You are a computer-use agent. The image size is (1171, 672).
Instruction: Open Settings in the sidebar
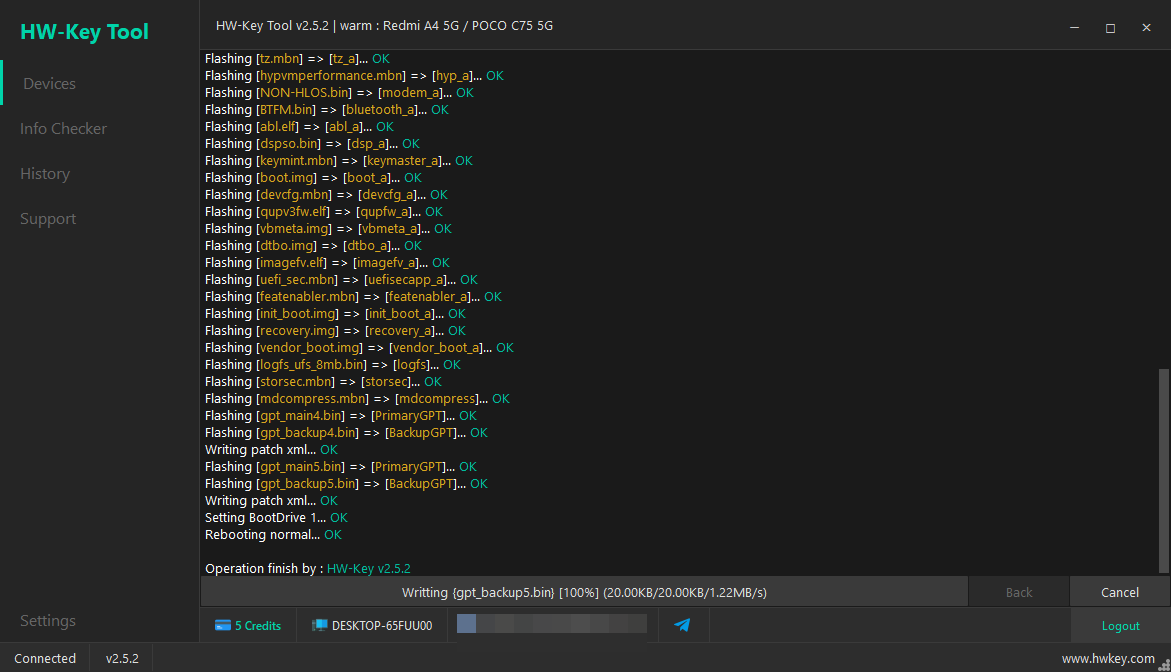(x=48, y=620)
